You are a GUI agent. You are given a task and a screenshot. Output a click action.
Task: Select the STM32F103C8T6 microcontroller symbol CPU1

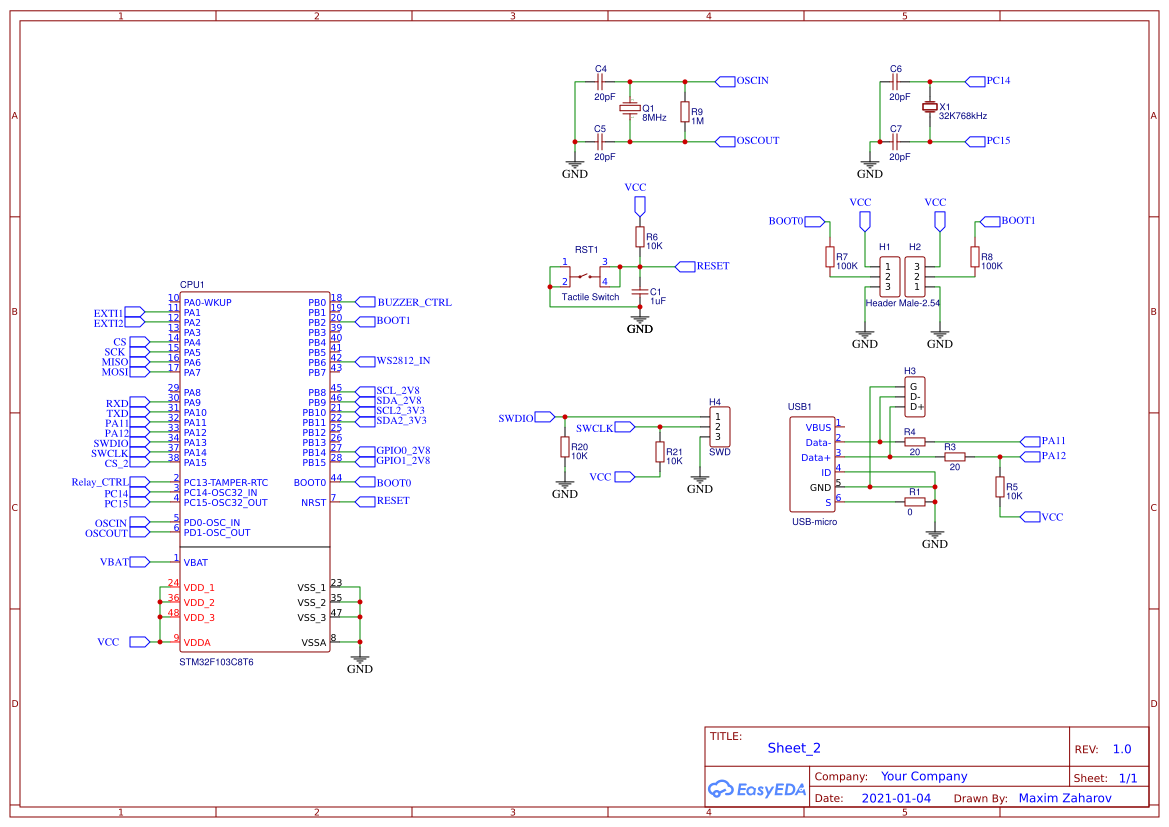pos(255,470)
